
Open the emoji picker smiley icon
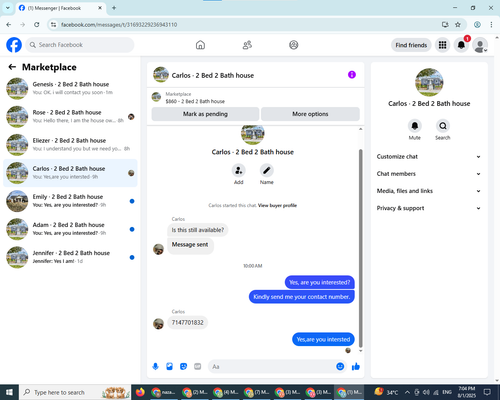click(340, 366)
